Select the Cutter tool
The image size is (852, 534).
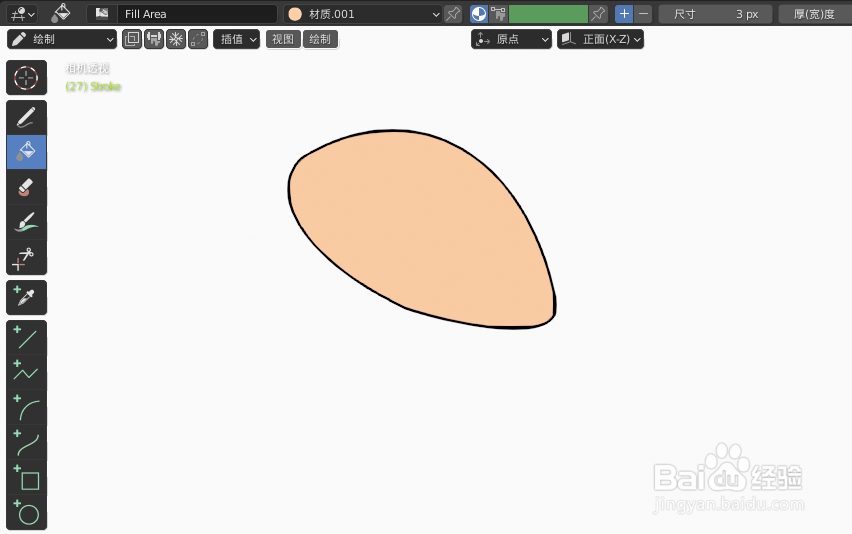tap(26, 257)
